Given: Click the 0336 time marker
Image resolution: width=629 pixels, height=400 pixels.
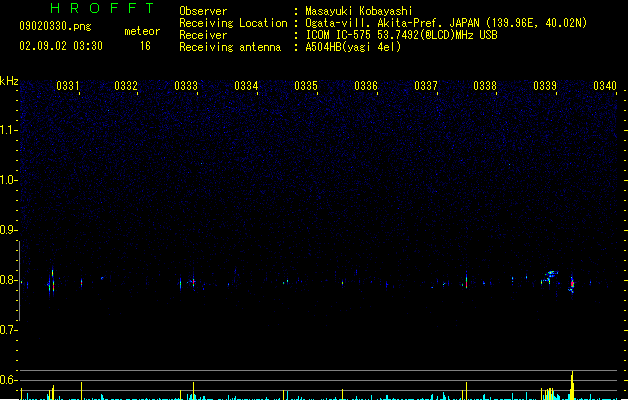Looking at the screenshot, I should 366,86.
